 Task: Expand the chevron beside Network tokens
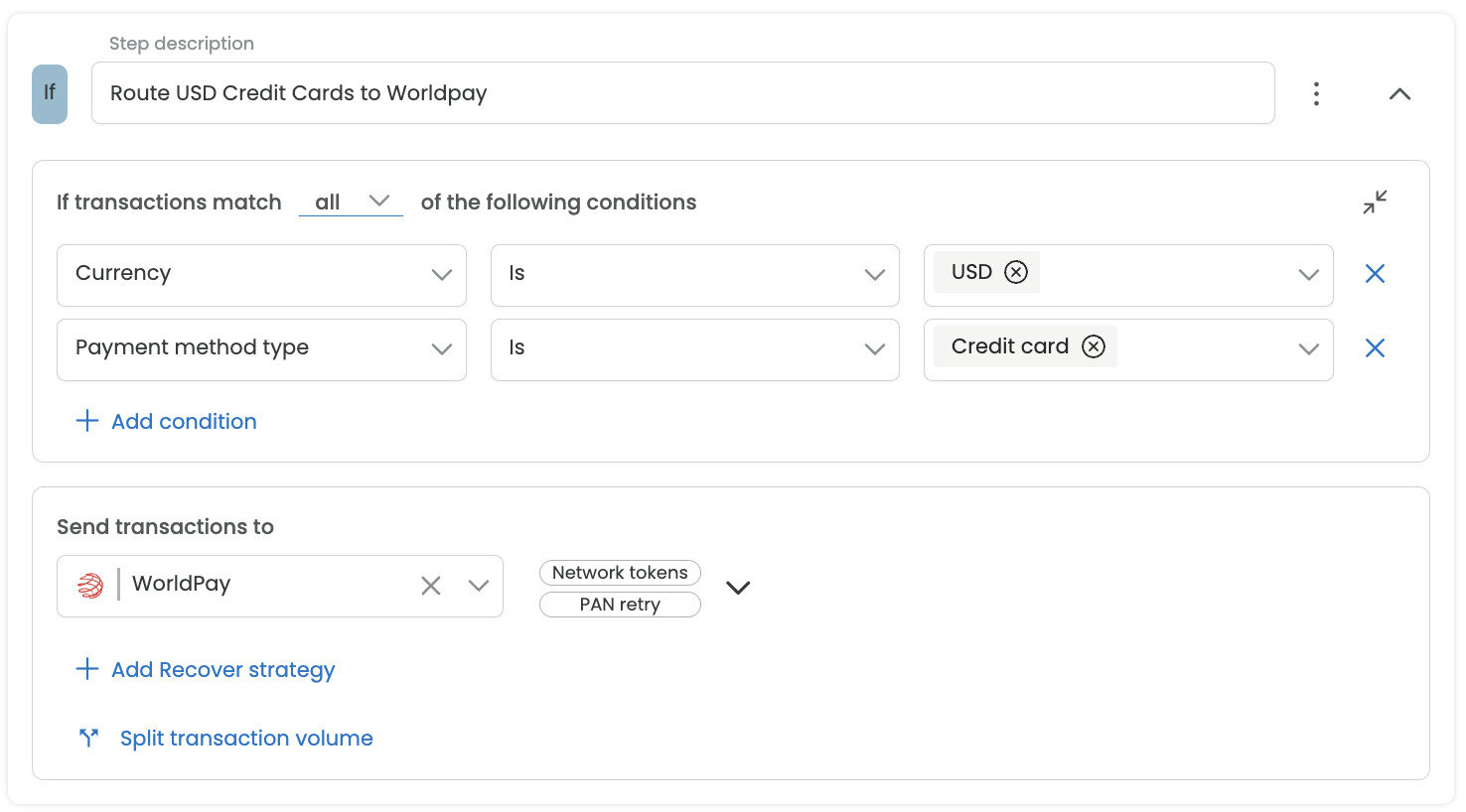738,588
